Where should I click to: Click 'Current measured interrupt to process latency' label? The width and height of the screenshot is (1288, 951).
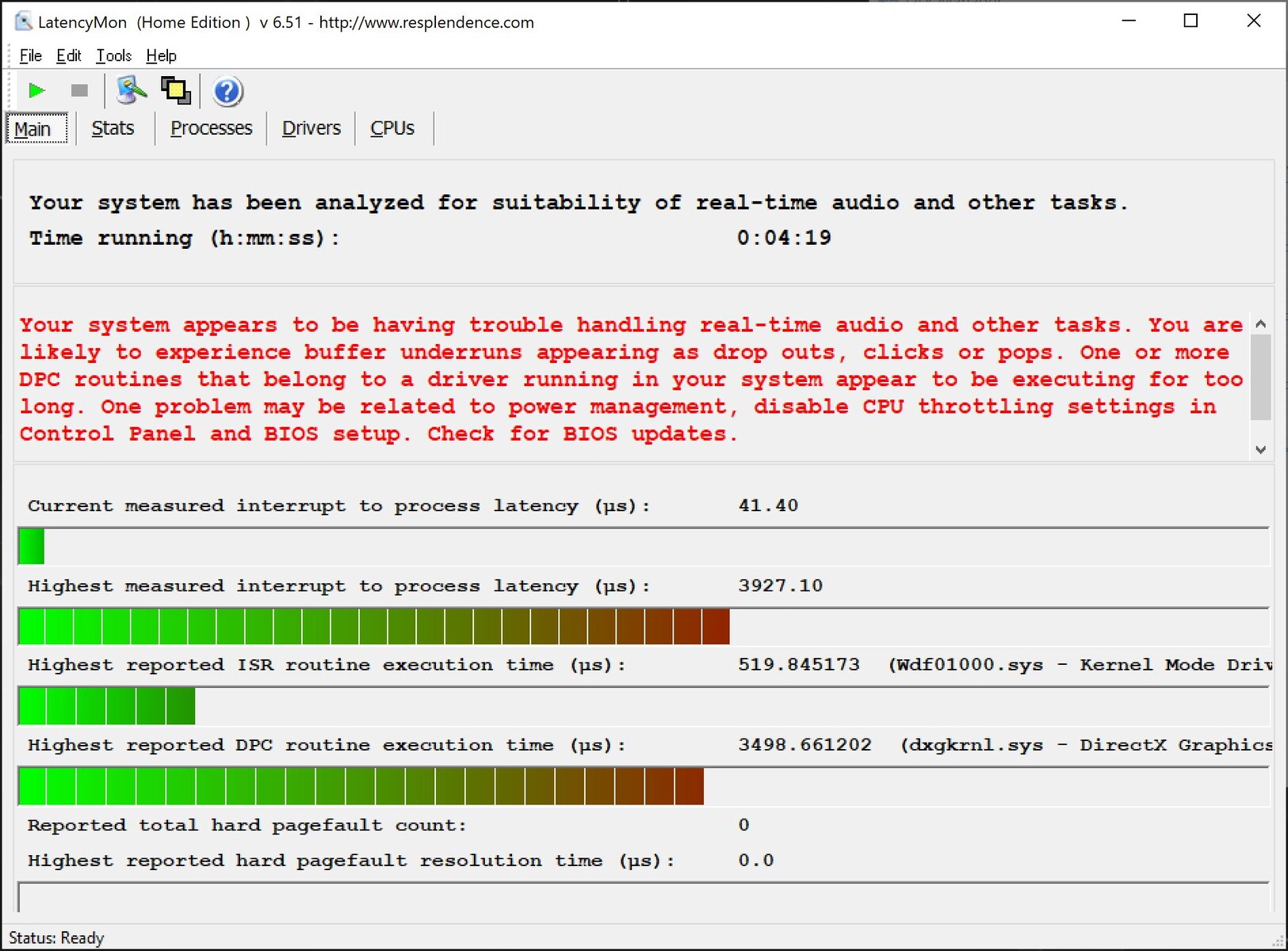pos(339,506)
